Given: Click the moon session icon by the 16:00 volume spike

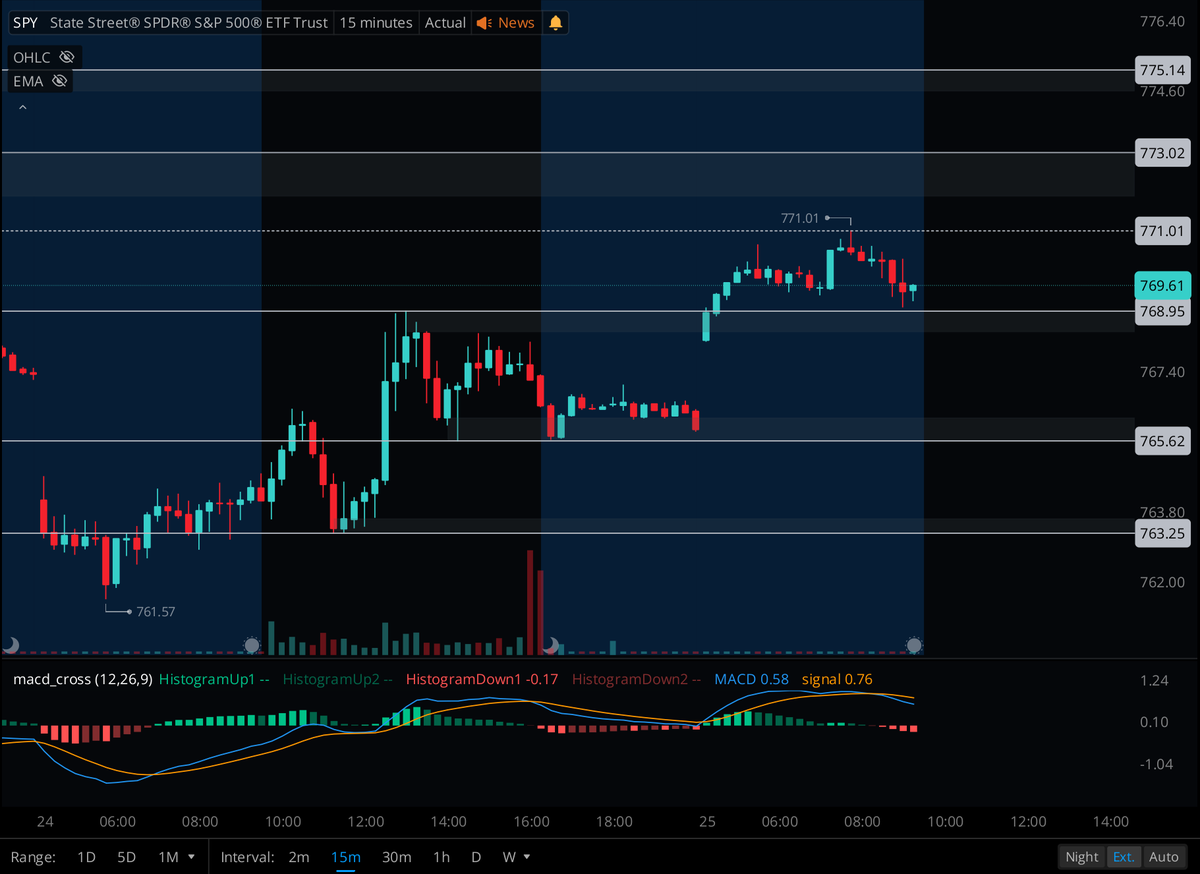Looking at the screenshot, I should pyautogui.click(x=549, y=645).
